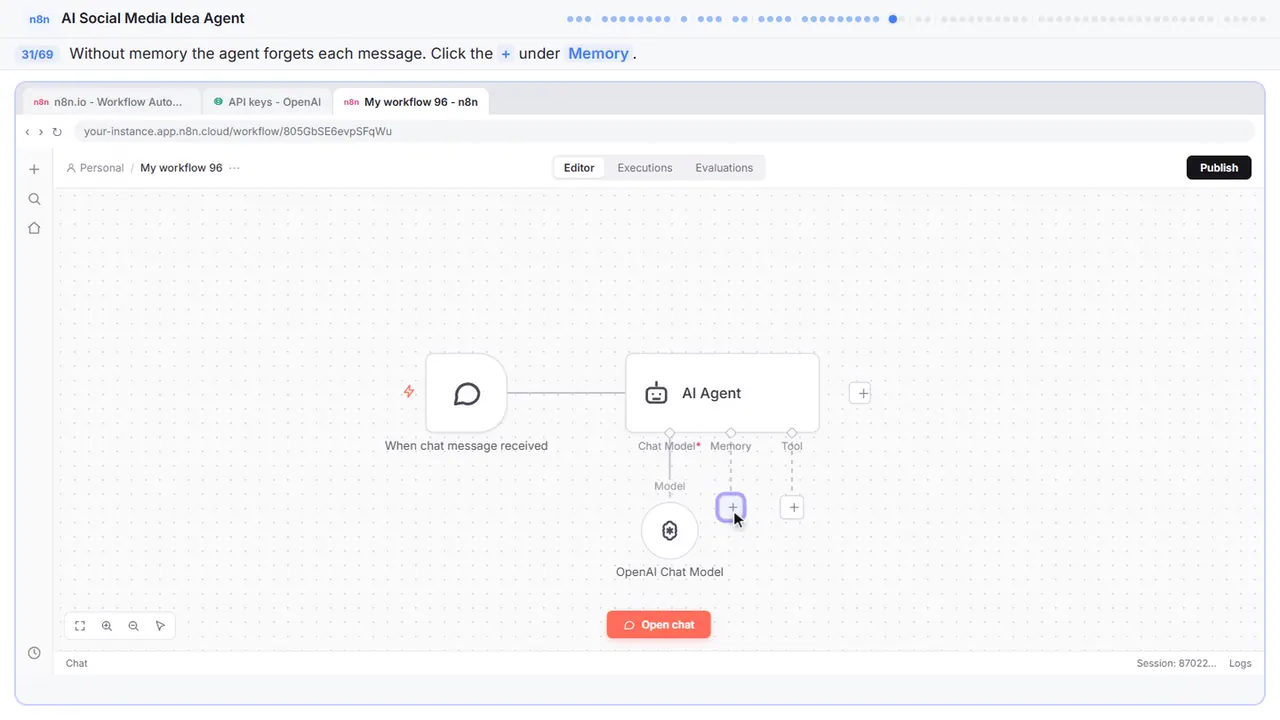Select the chat message trigger node
This screenshot has height=720, width=1280.
pos(466,393)
